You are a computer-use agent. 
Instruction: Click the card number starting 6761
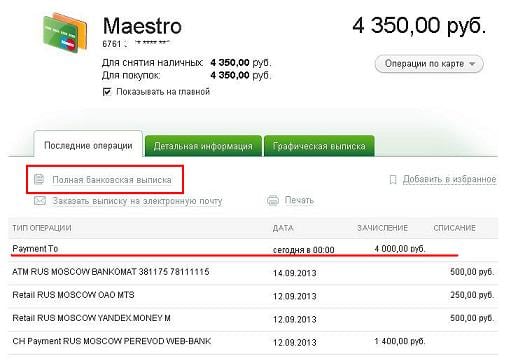pyautogui.click(x=136, y=44)
